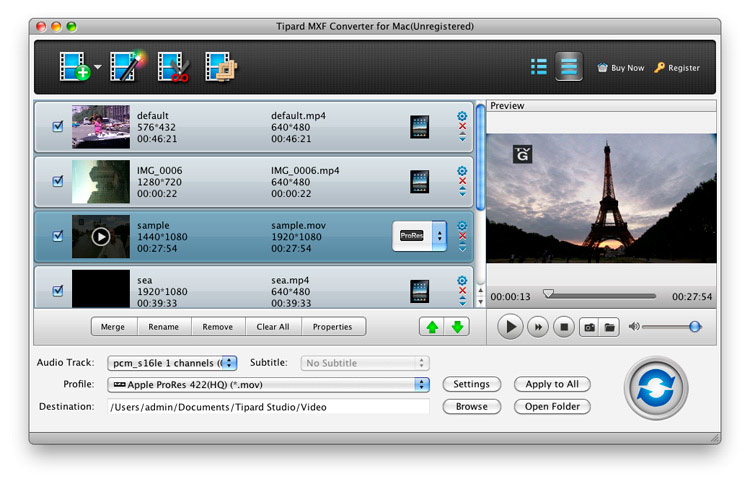Click the preview video image

pyautogui.click(x=601, y=198)
